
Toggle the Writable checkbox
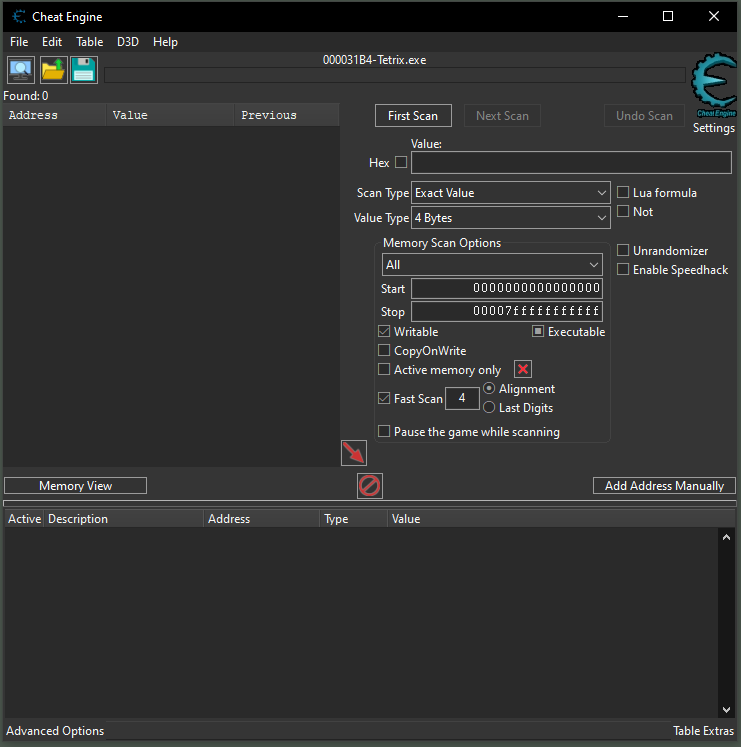pyautogui.click(x=384, y=332)
